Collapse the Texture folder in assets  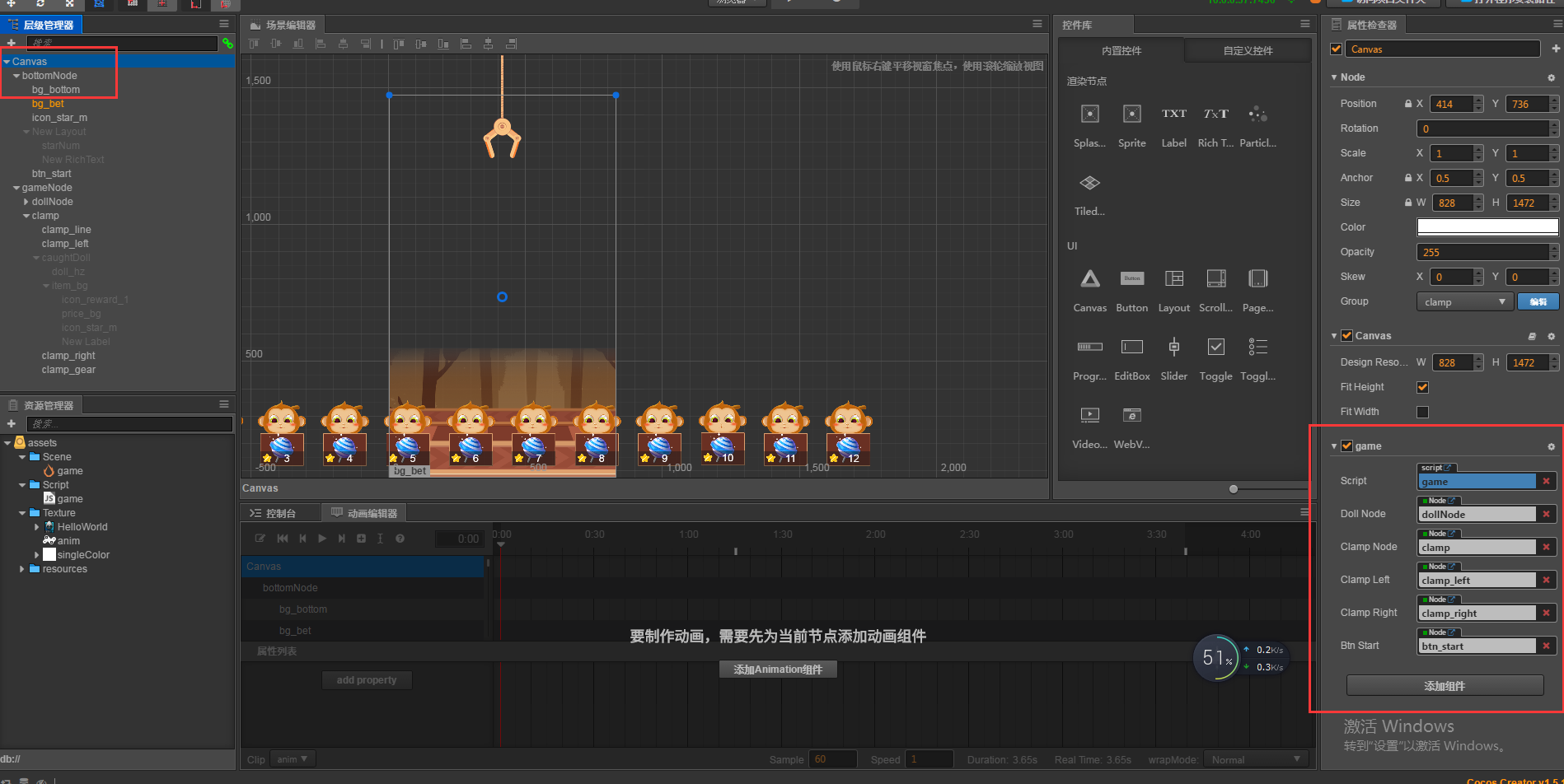coord(22,513)
